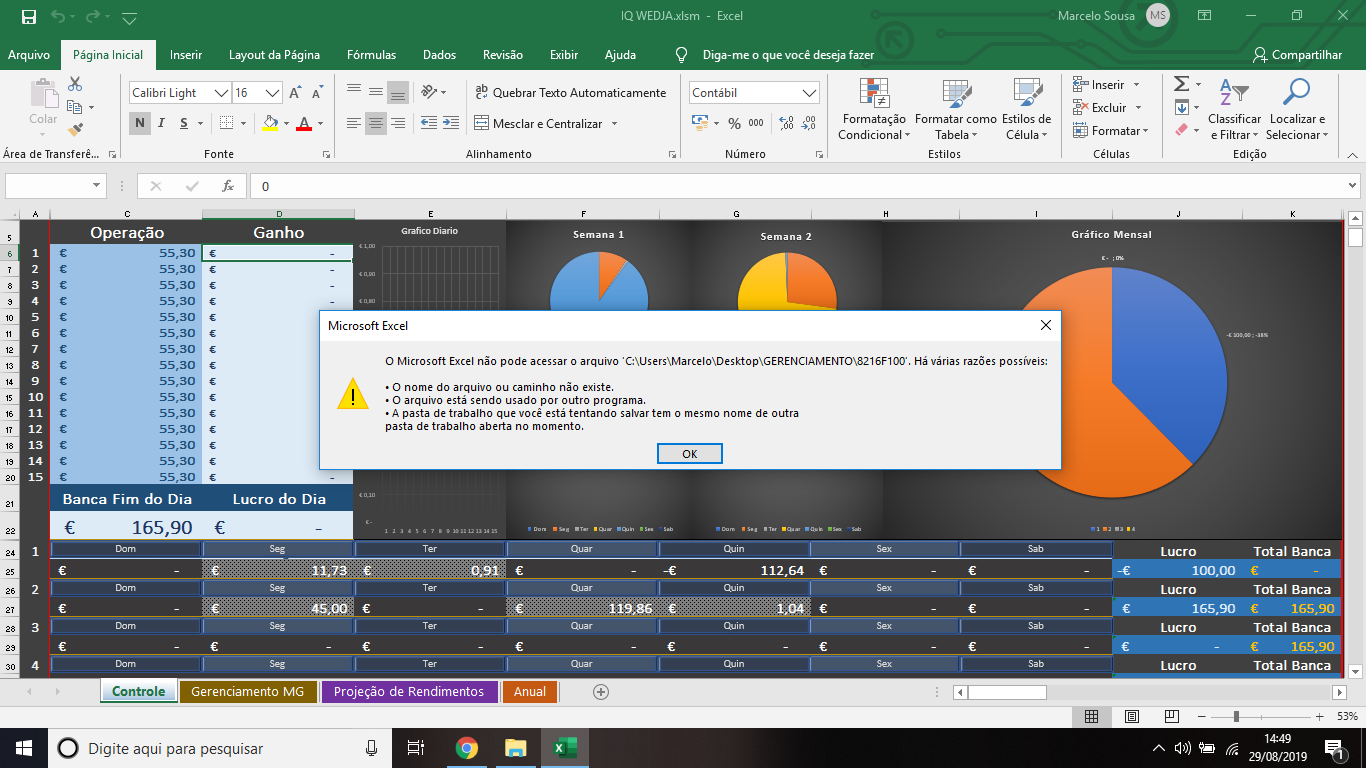Open the Calibri Light font dropdown
Image resolution: width=1366 pixels, height=768 pixels.
pyautogui.click(x=221, y=93)
